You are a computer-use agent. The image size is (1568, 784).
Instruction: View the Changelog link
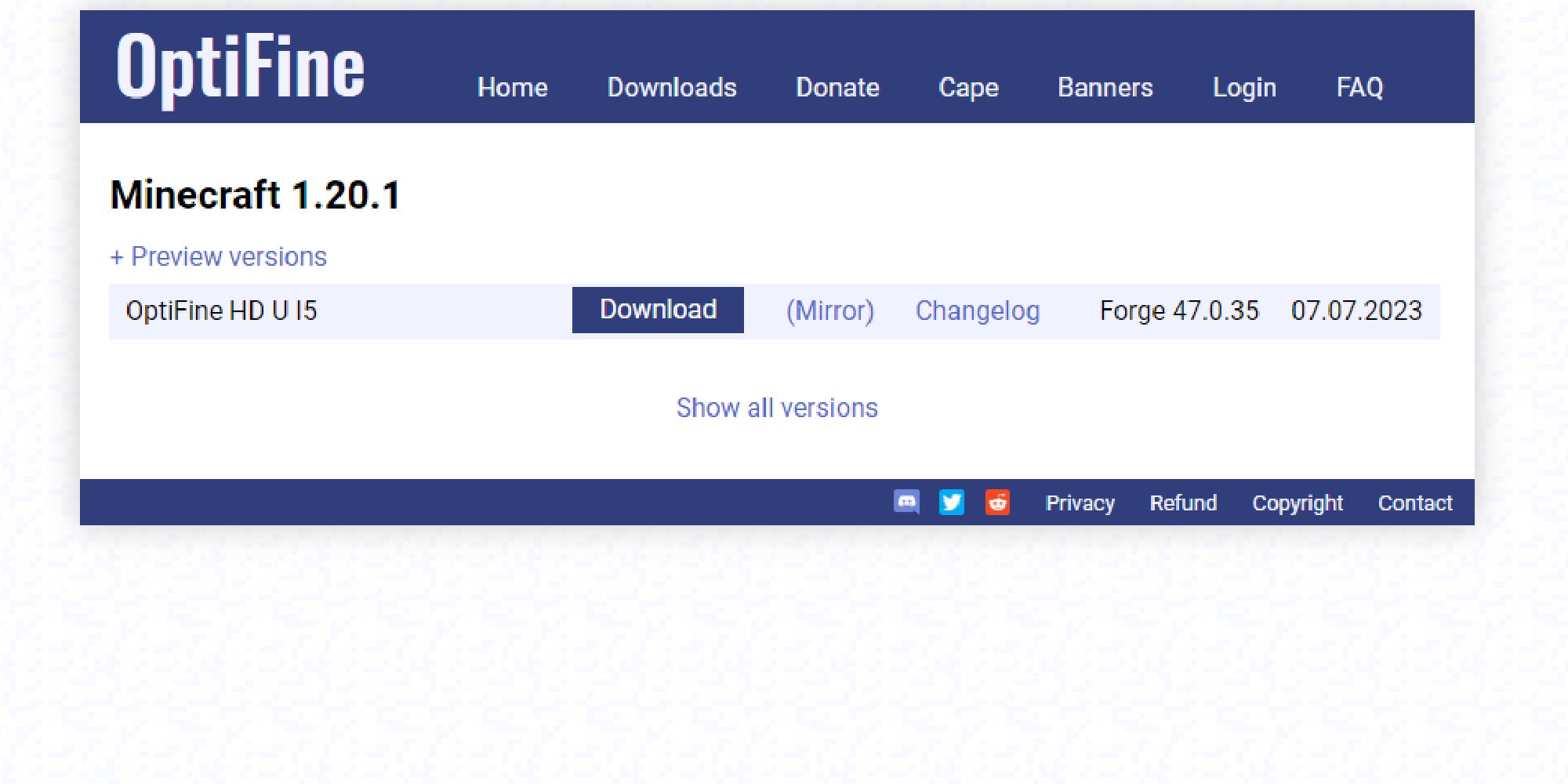tap(978, 310)
